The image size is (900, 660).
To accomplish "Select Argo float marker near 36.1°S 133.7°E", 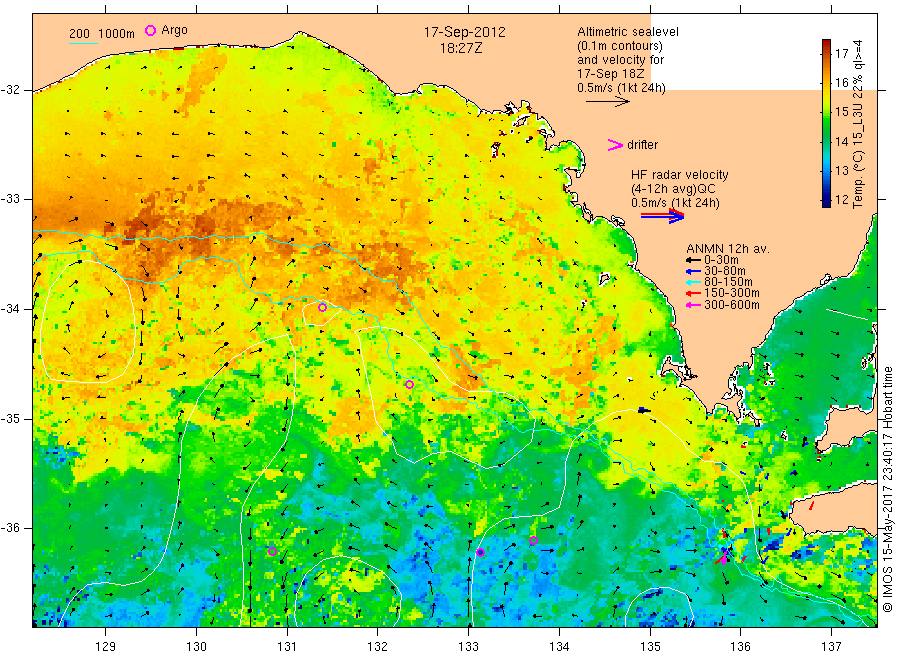I will pos(533,541).
